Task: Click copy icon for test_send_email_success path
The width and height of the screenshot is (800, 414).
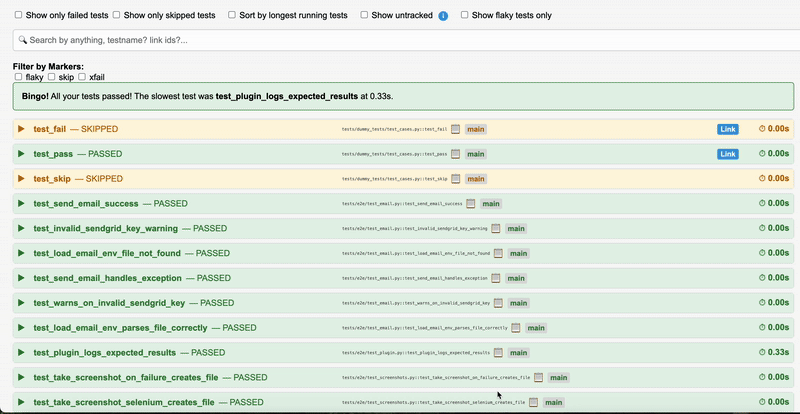Action: point(472,204)
